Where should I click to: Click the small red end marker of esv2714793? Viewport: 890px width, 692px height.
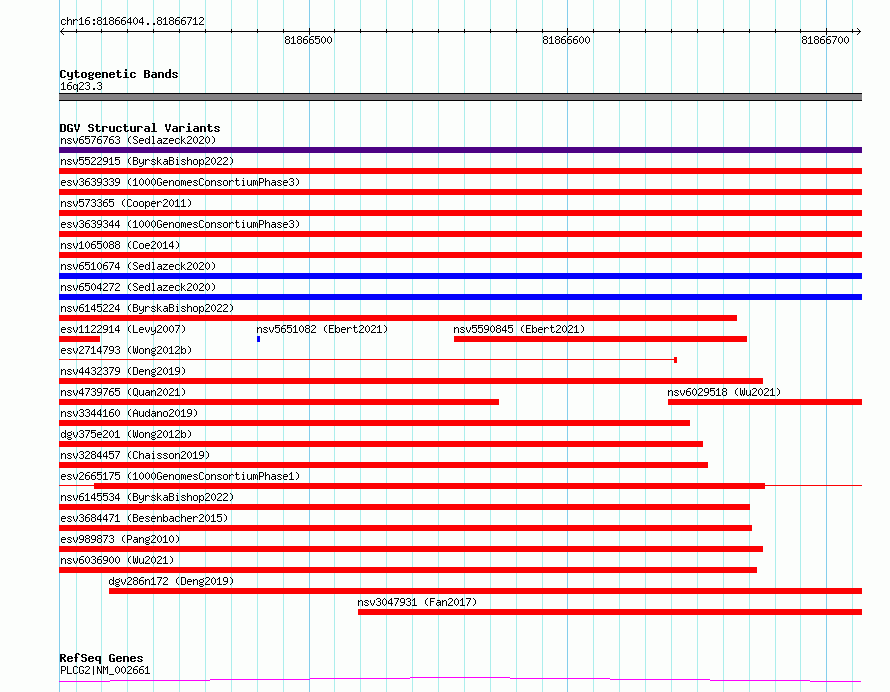point(675,360)
